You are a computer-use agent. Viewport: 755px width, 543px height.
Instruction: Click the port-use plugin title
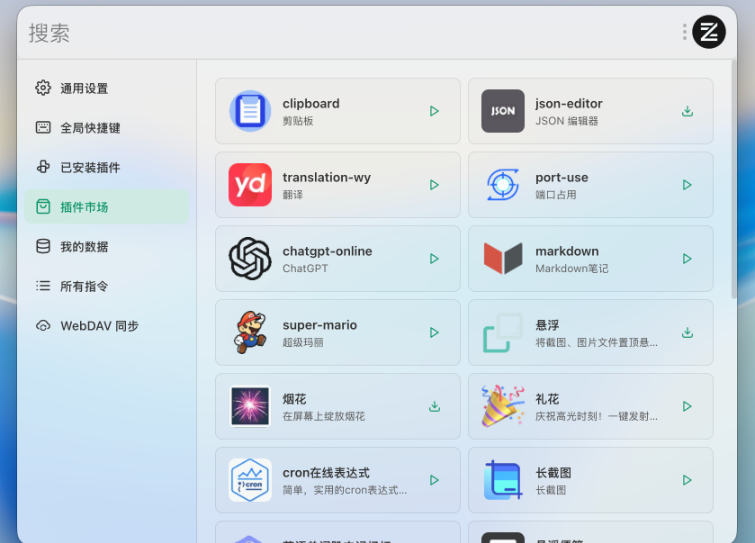561,178
